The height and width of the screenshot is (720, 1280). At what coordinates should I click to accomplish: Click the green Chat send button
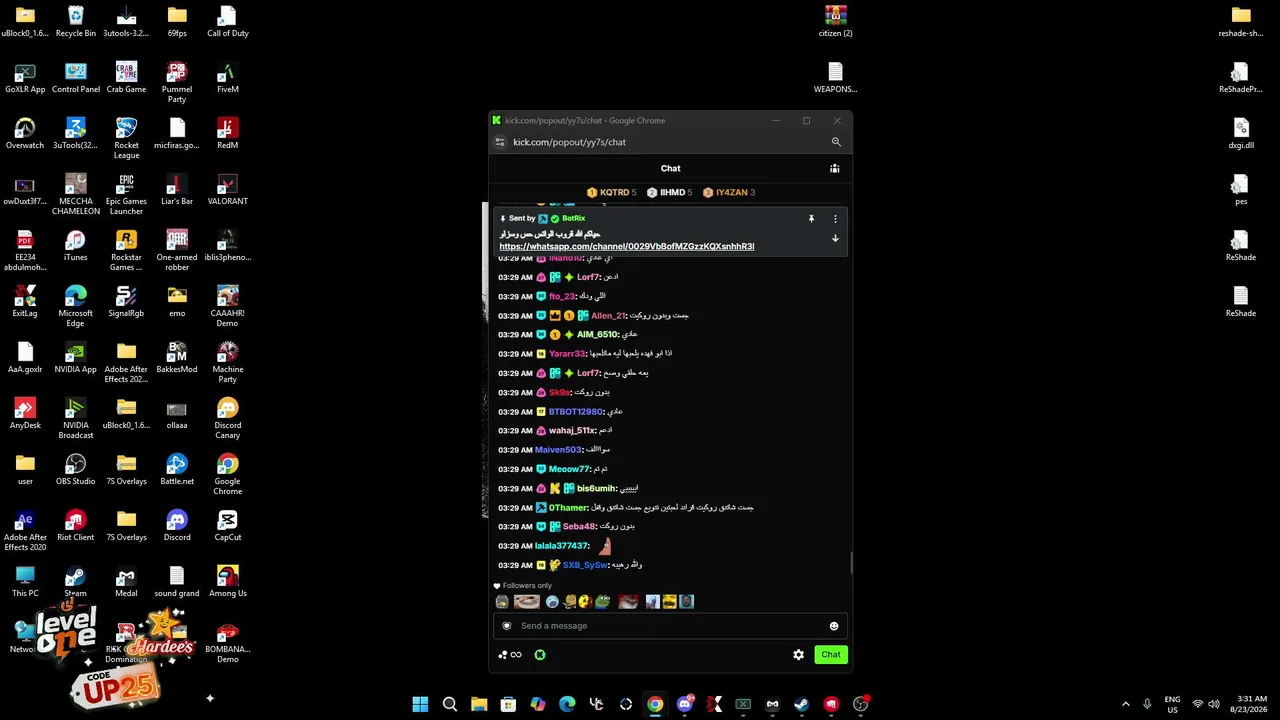point(831,655)
